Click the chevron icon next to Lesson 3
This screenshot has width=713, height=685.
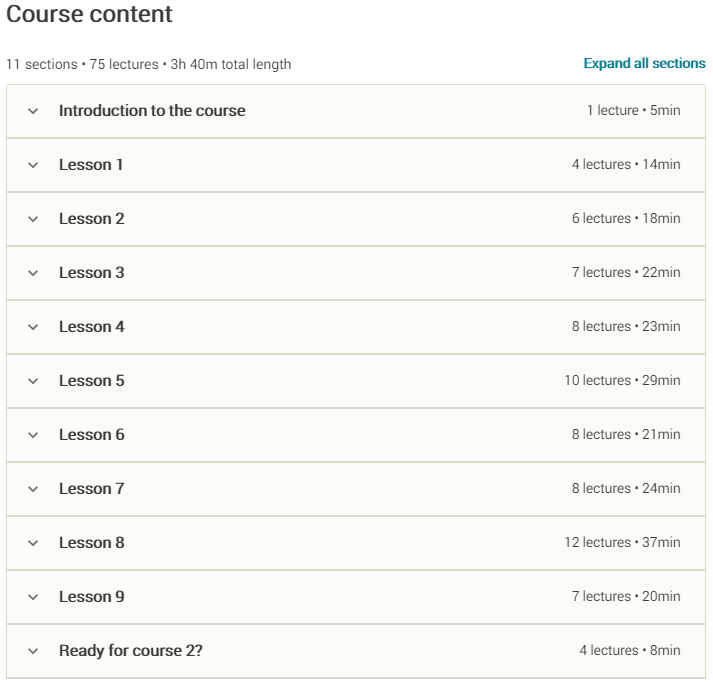[33, 273]
